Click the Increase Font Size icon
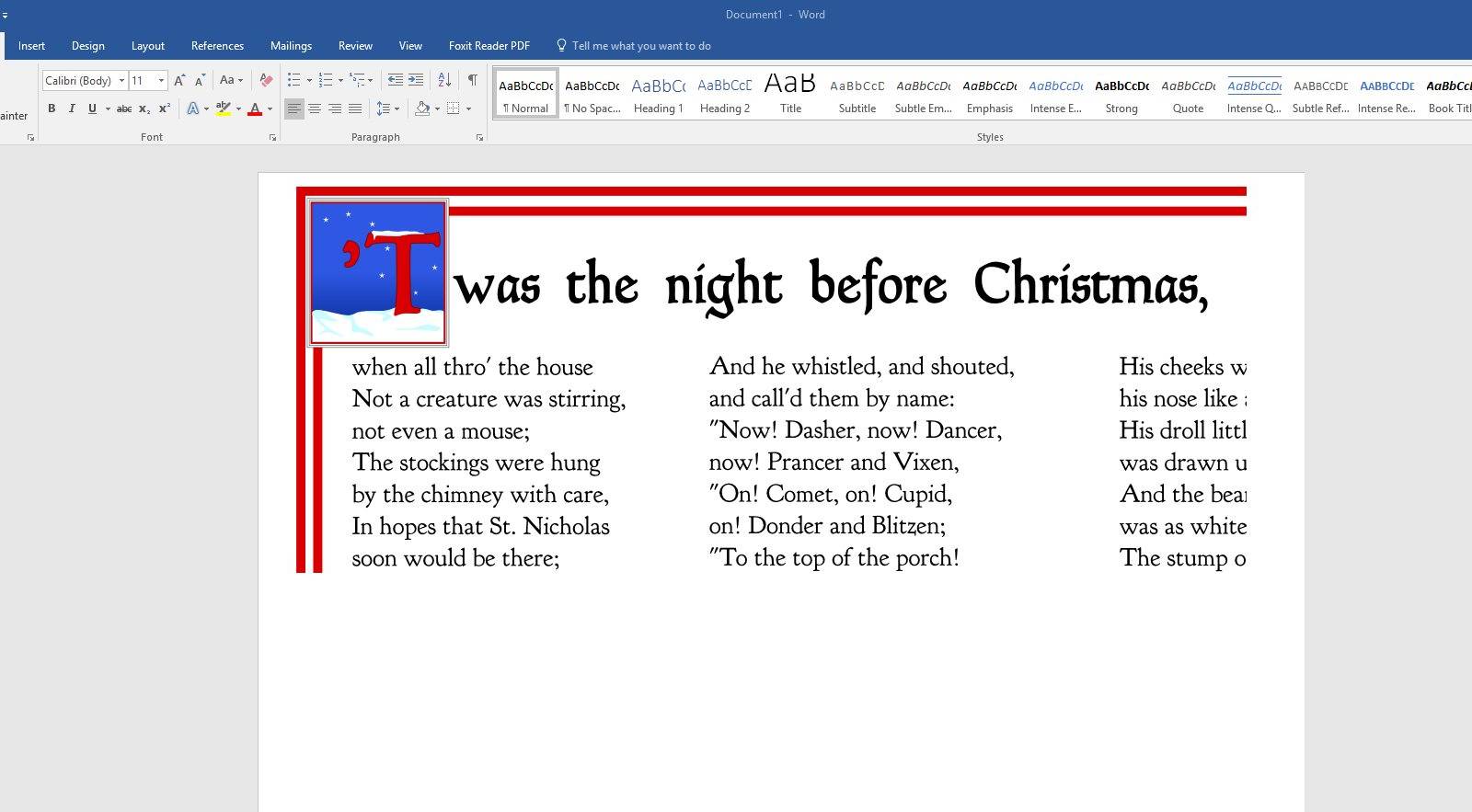Screen dimensions: 1472x812 tap(180, 80)
